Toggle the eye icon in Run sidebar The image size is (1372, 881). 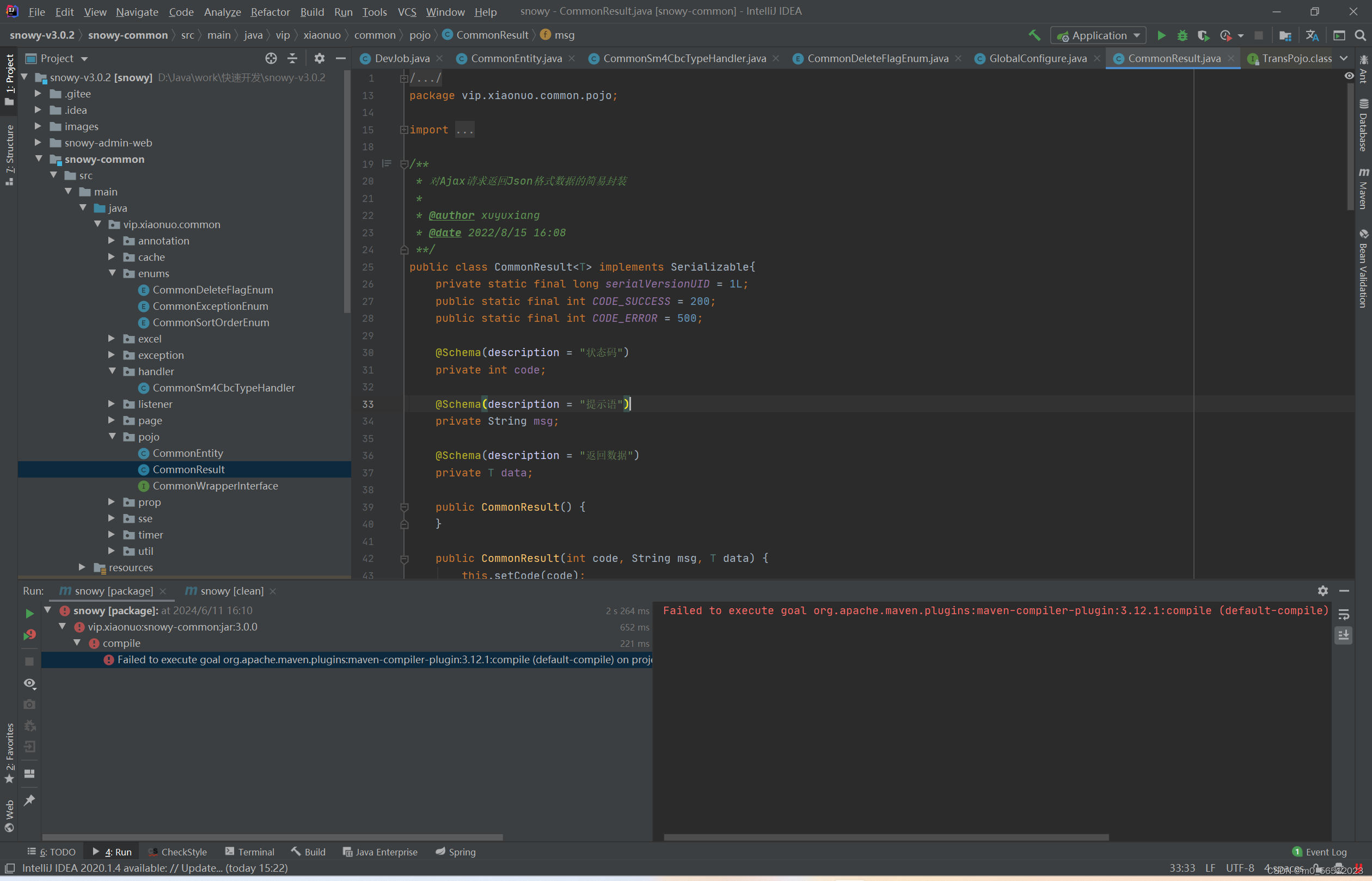29,683
